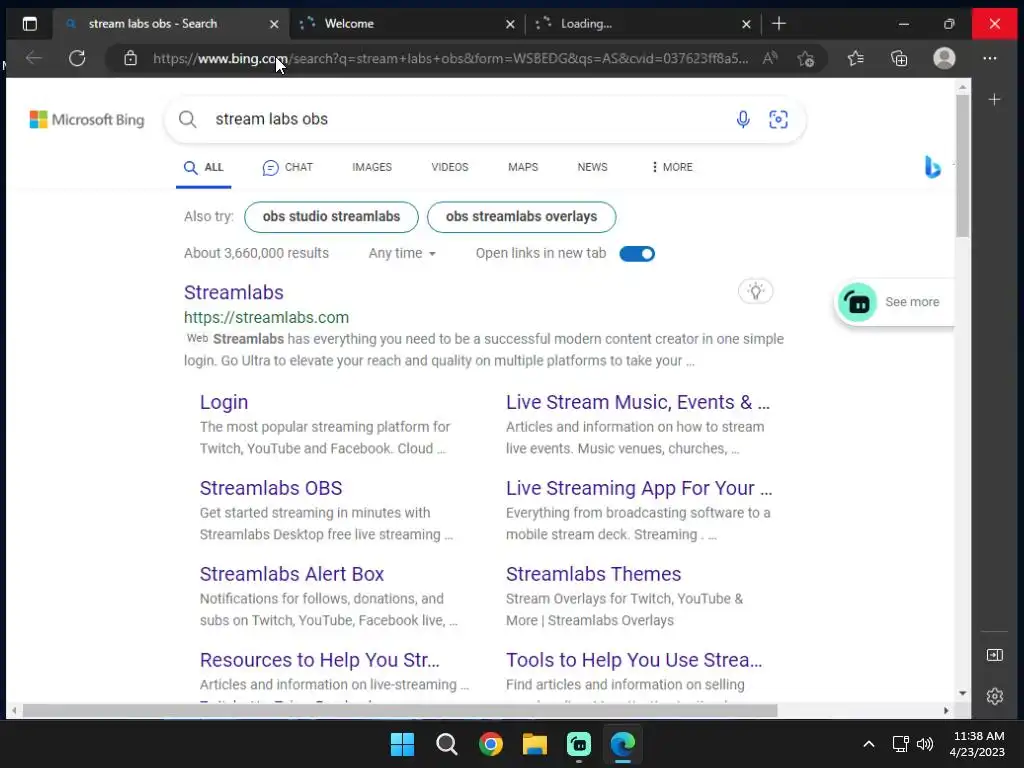Open the Read aloud icon in address bar
This screenshot has height=768, width=1024.
(x=770, y=58)
